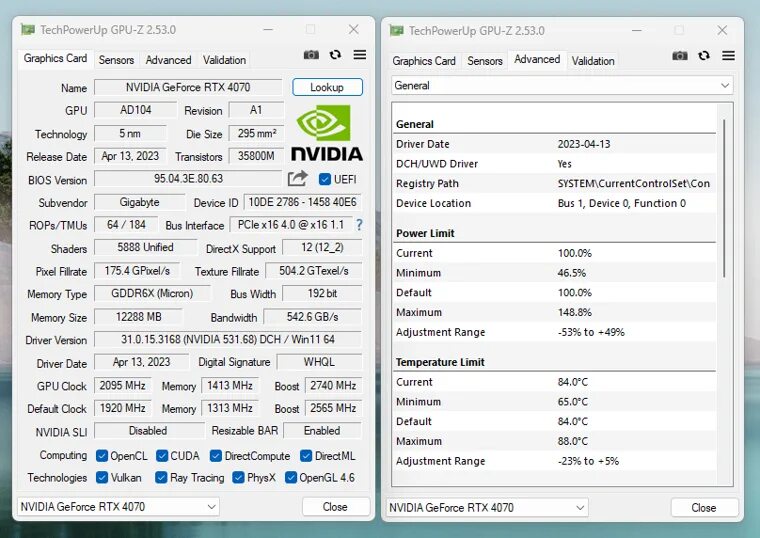Click the Temperature Limit Maximum 88.0°C row
Screen dimensions: 760x538
click(x=554, y=442)
